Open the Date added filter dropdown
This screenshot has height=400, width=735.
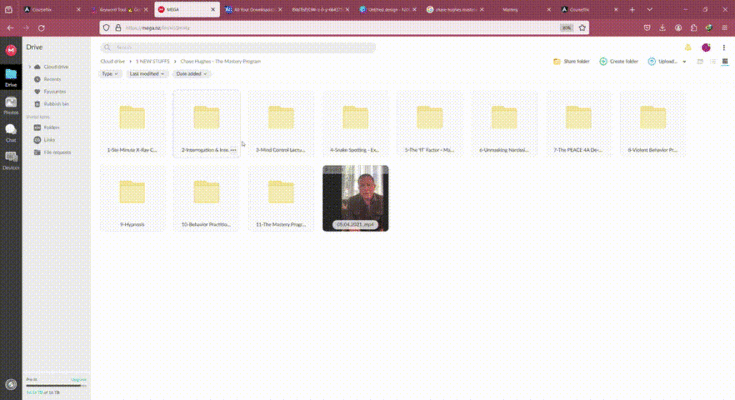(x=191, y=74)
